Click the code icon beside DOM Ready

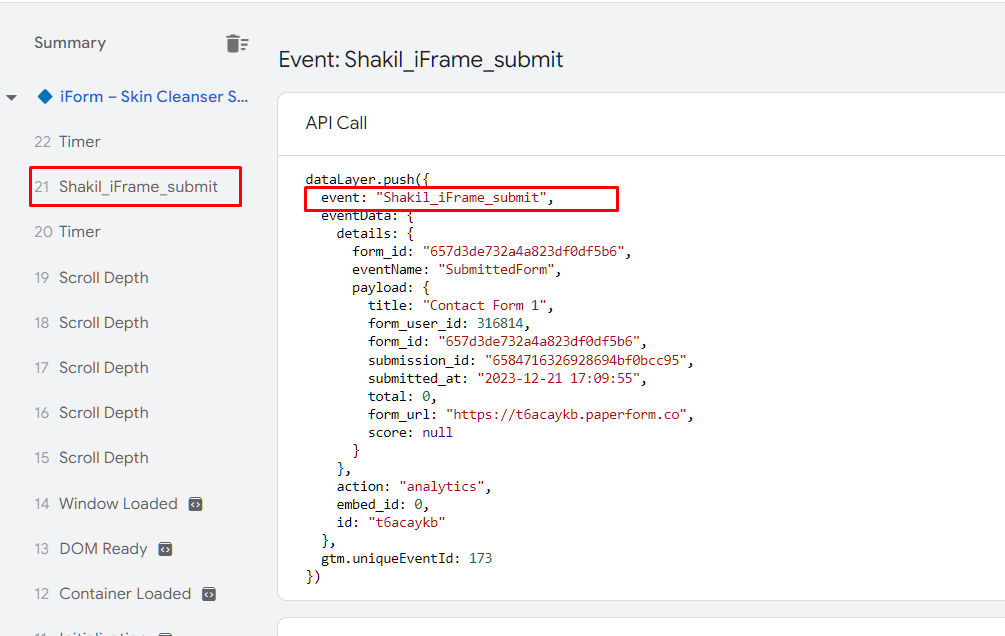[166, 549]
